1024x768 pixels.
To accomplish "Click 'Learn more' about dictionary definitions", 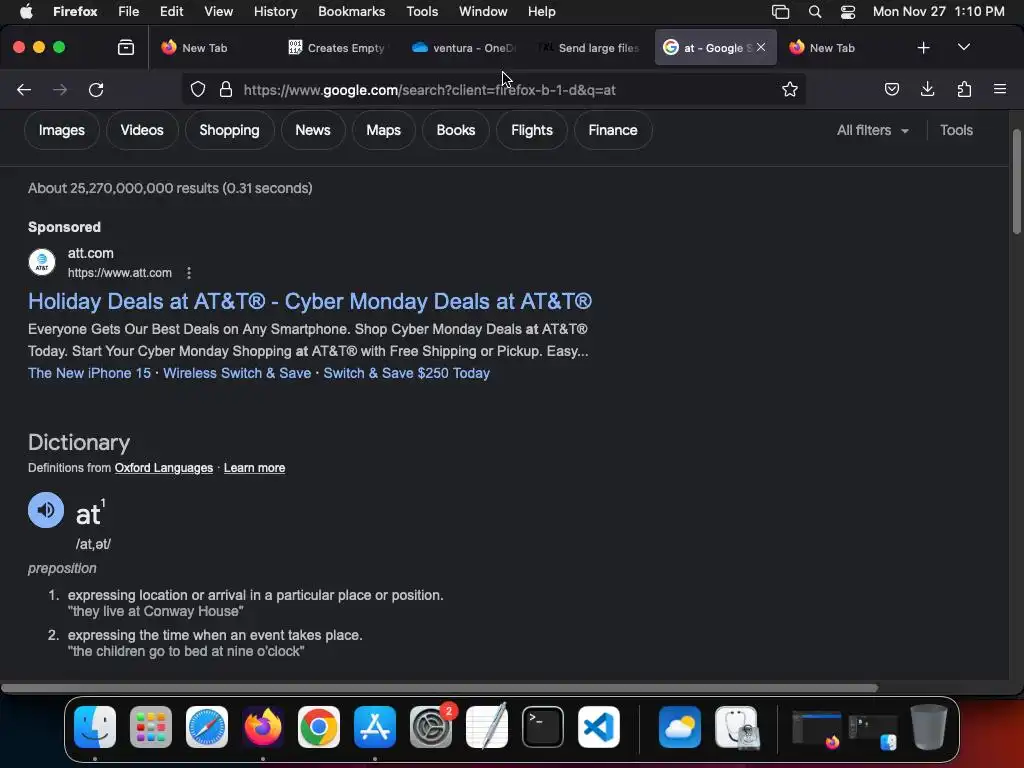I will (x=254, y=468).
